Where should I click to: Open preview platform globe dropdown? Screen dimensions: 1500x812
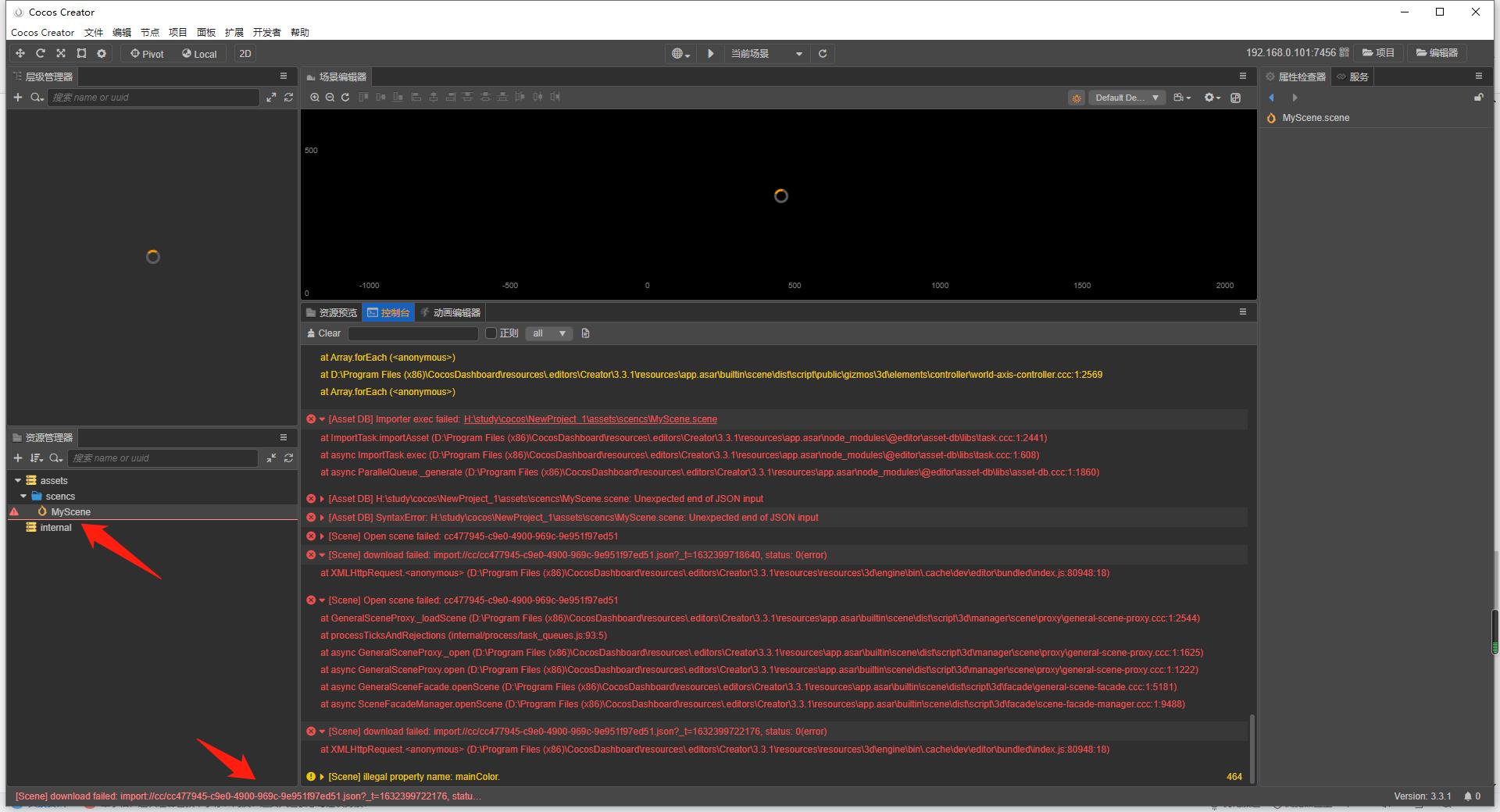[x=681, y=54]
